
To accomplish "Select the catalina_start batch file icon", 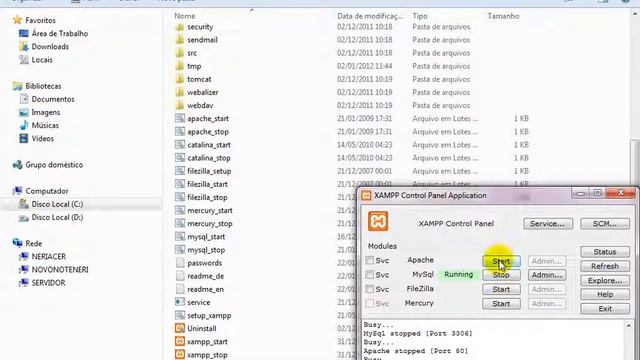I will [180, 144].
